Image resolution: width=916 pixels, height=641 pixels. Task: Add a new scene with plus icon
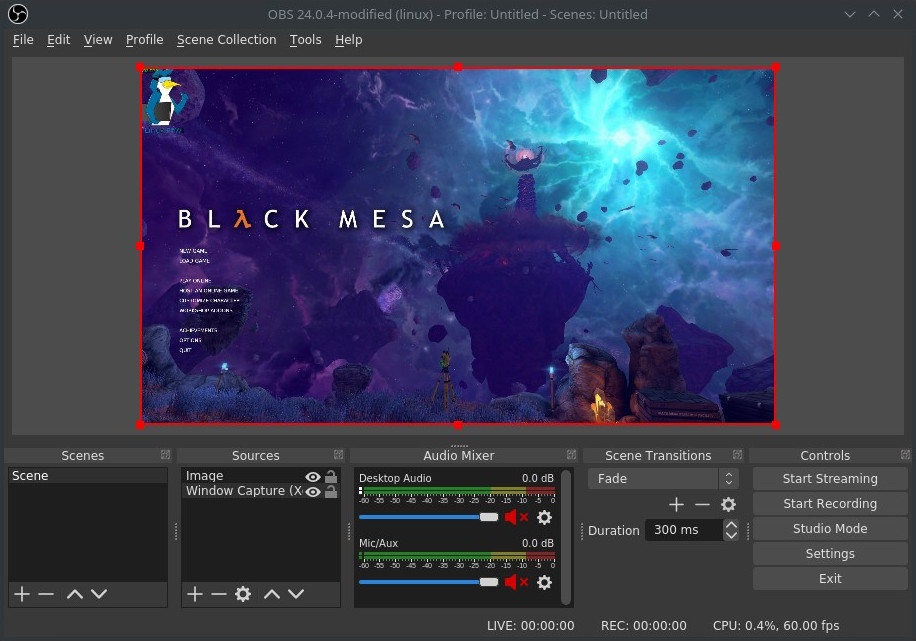pos(22,594)
